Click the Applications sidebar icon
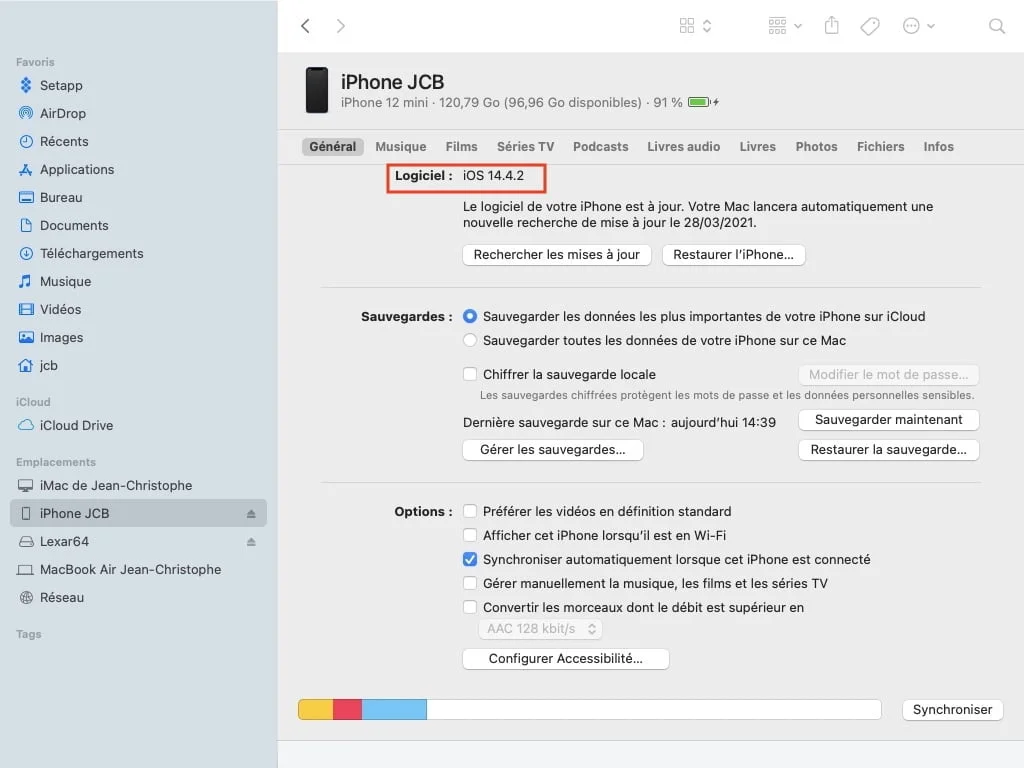The width and height of the screenshot is (1024, 768). pyautogui.click(x=25, y=170)
